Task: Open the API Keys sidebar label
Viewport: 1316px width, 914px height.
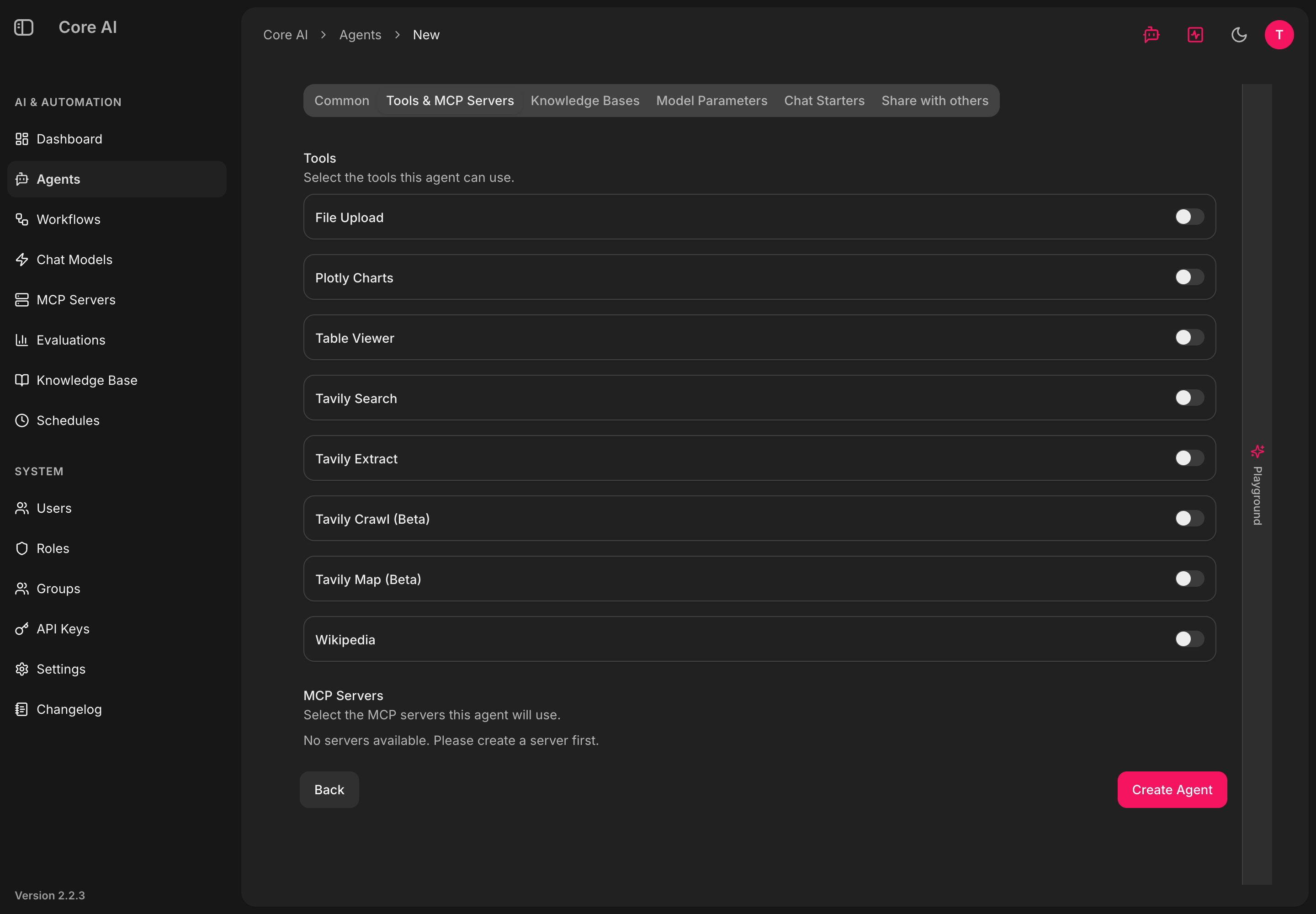Action: click(63, 629)
